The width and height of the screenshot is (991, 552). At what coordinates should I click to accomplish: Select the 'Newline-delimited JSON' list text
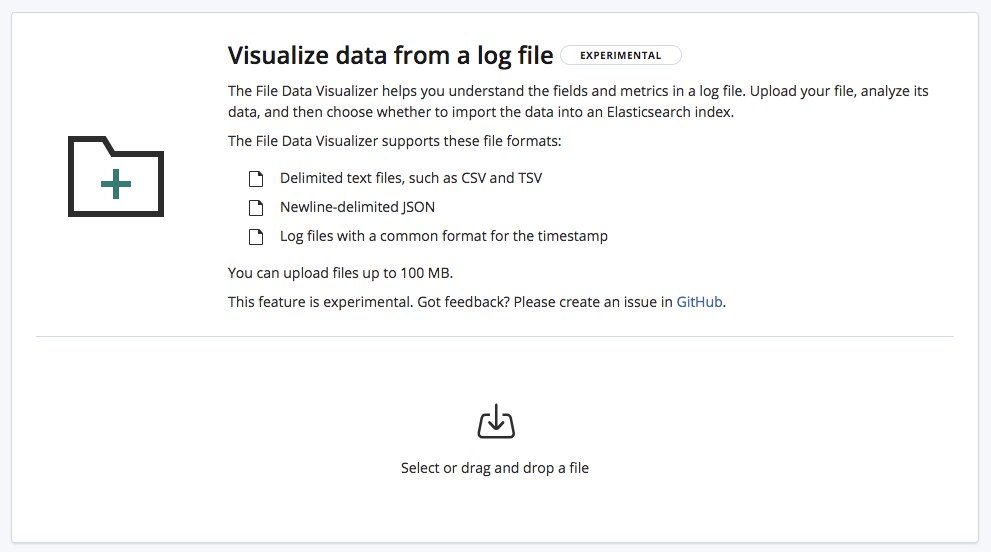[x=357, y=207]
